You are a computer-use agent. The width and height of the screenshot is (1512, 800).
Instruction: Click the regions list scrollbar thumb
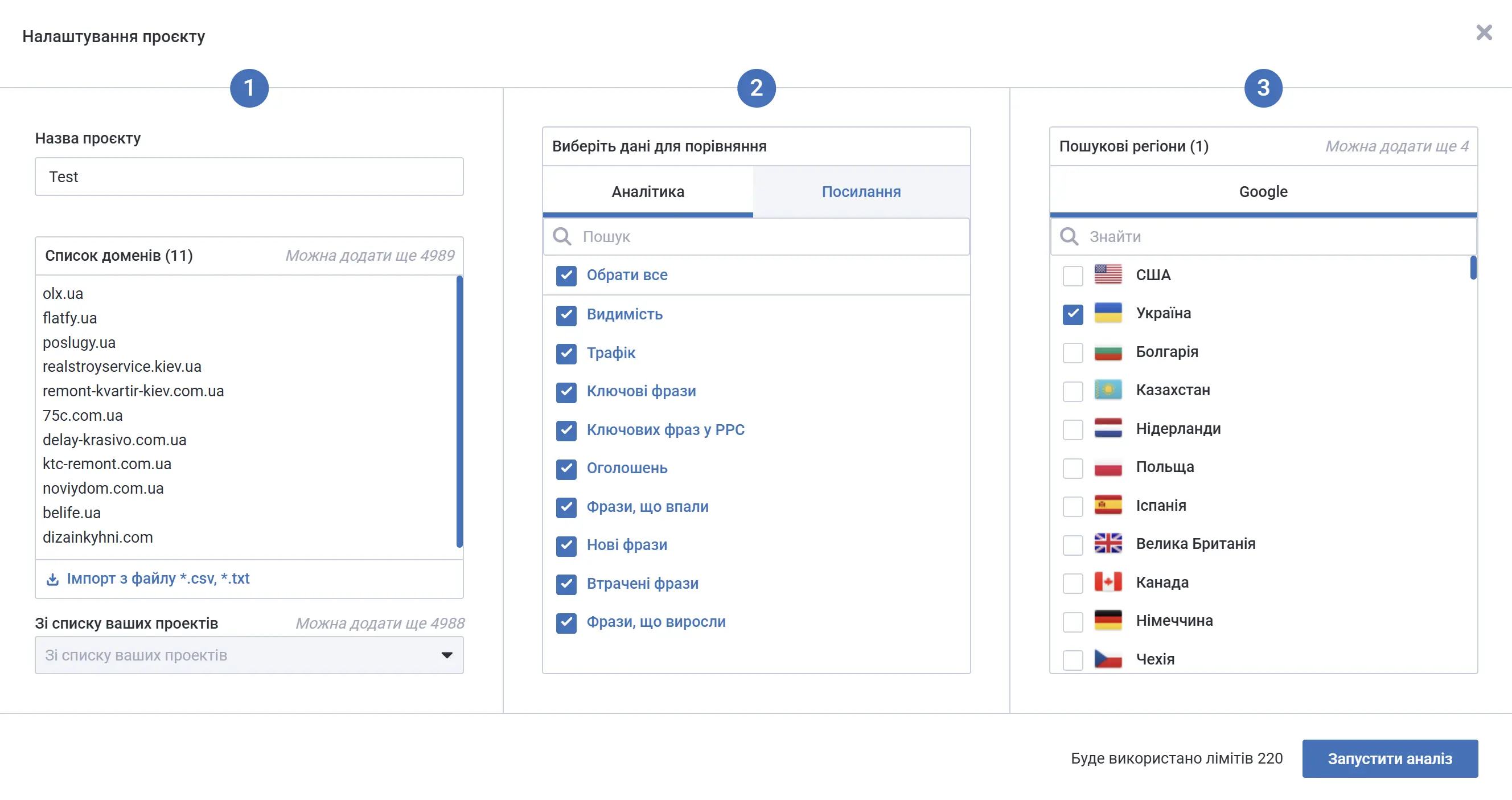1473,268
